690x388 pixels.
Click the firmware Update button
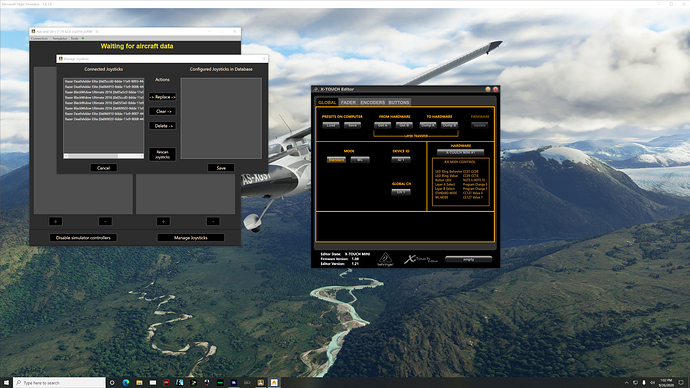[x=480, y=125]
